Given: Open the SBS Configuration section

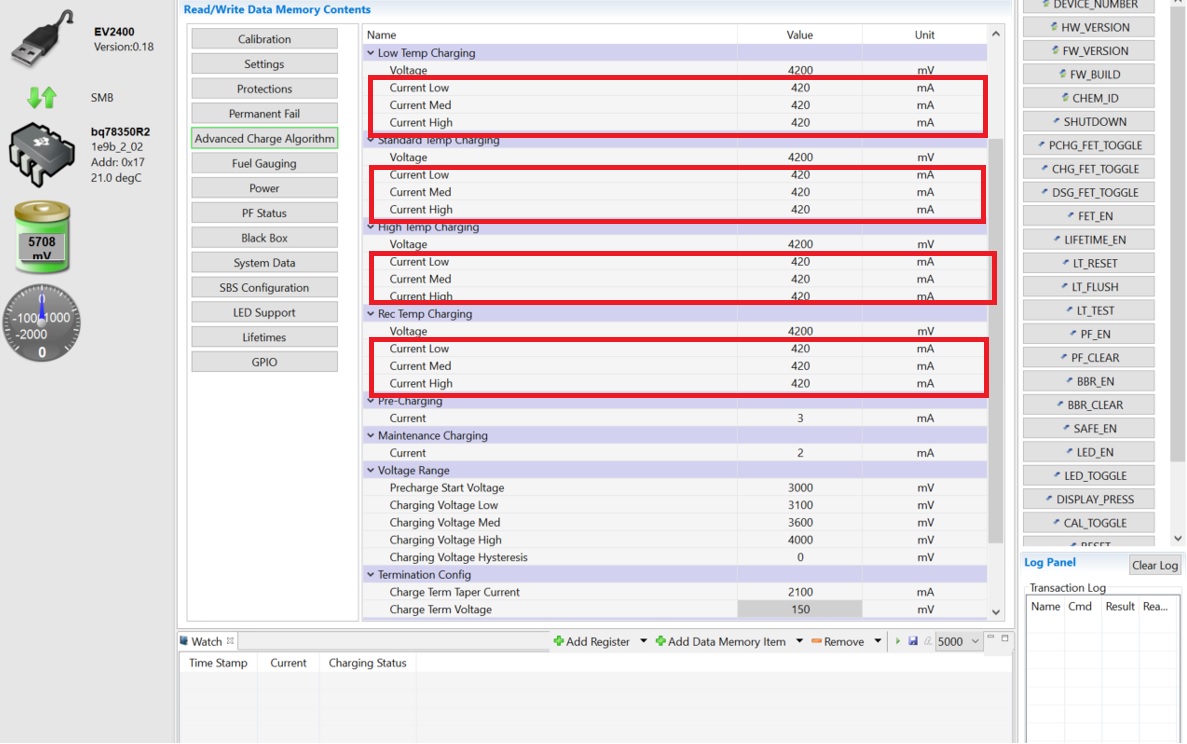Looking at the screenshot, I should [264, 288].
